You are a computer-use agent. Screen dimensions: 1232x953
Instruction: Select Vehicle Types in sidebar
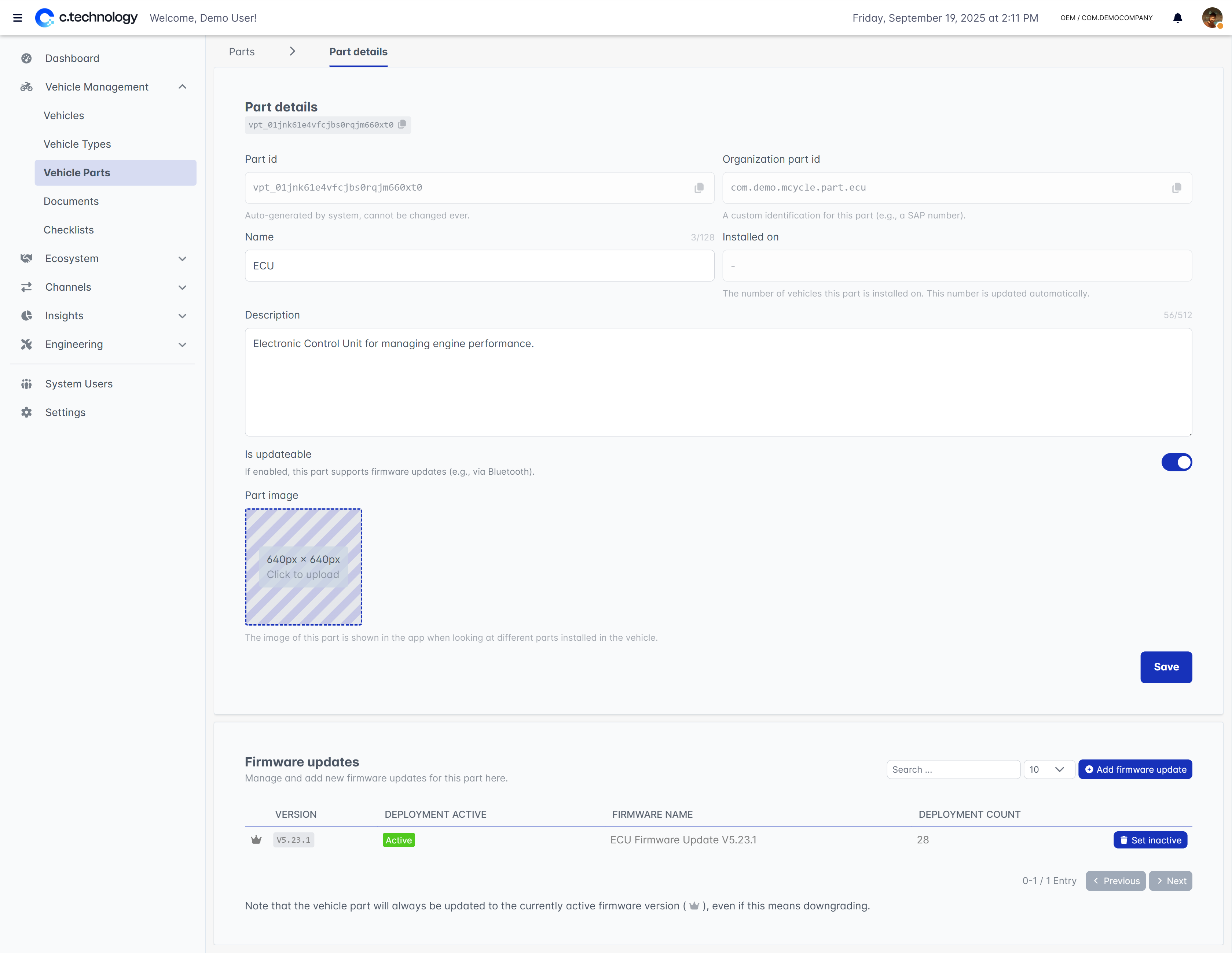point(77,144)
